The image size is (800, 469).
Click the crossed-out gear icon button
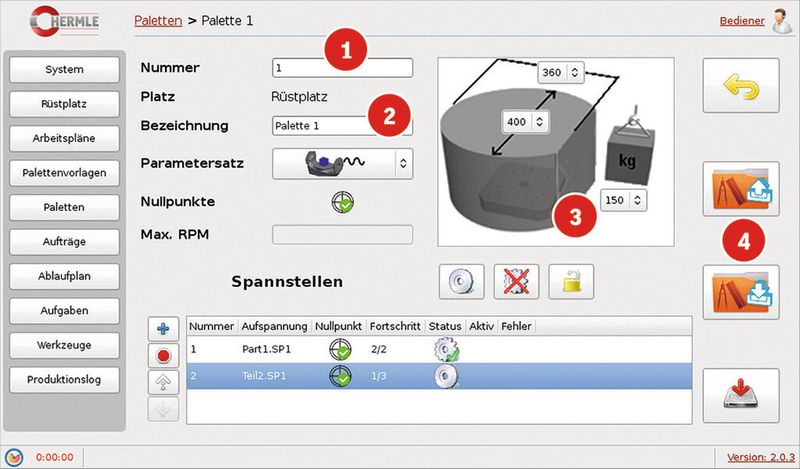coord(516,282)
